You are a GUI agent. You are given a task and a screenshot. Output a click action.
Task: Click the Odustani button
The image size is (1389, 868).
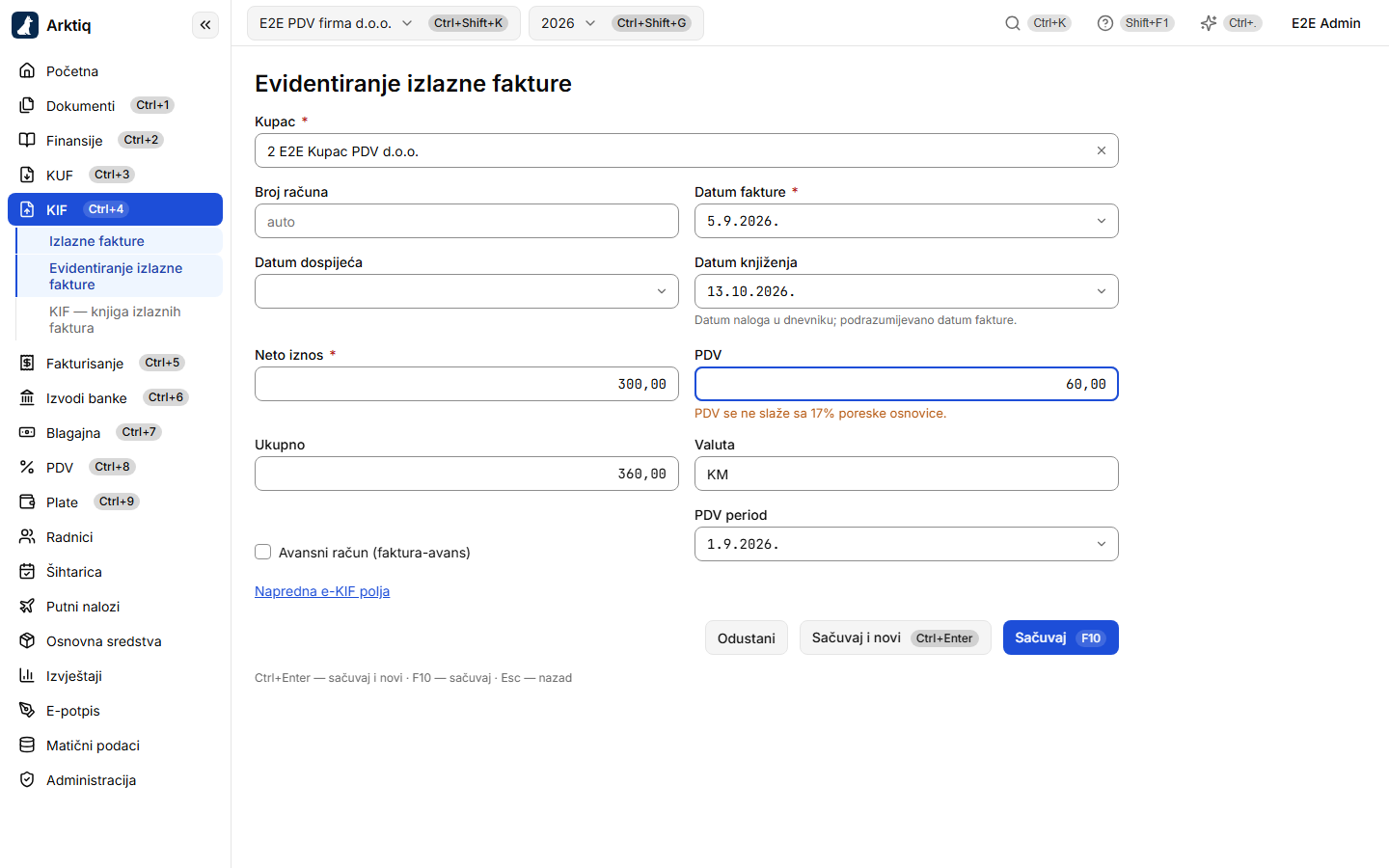(747, 637)
